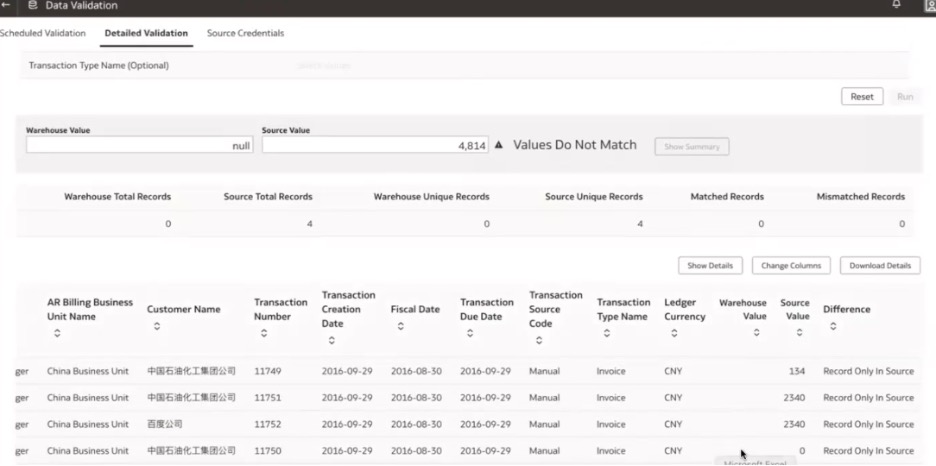Viewport: 936px width, 466px height.
Task: Click Mismatched Records header
Action: pos(861,196)
